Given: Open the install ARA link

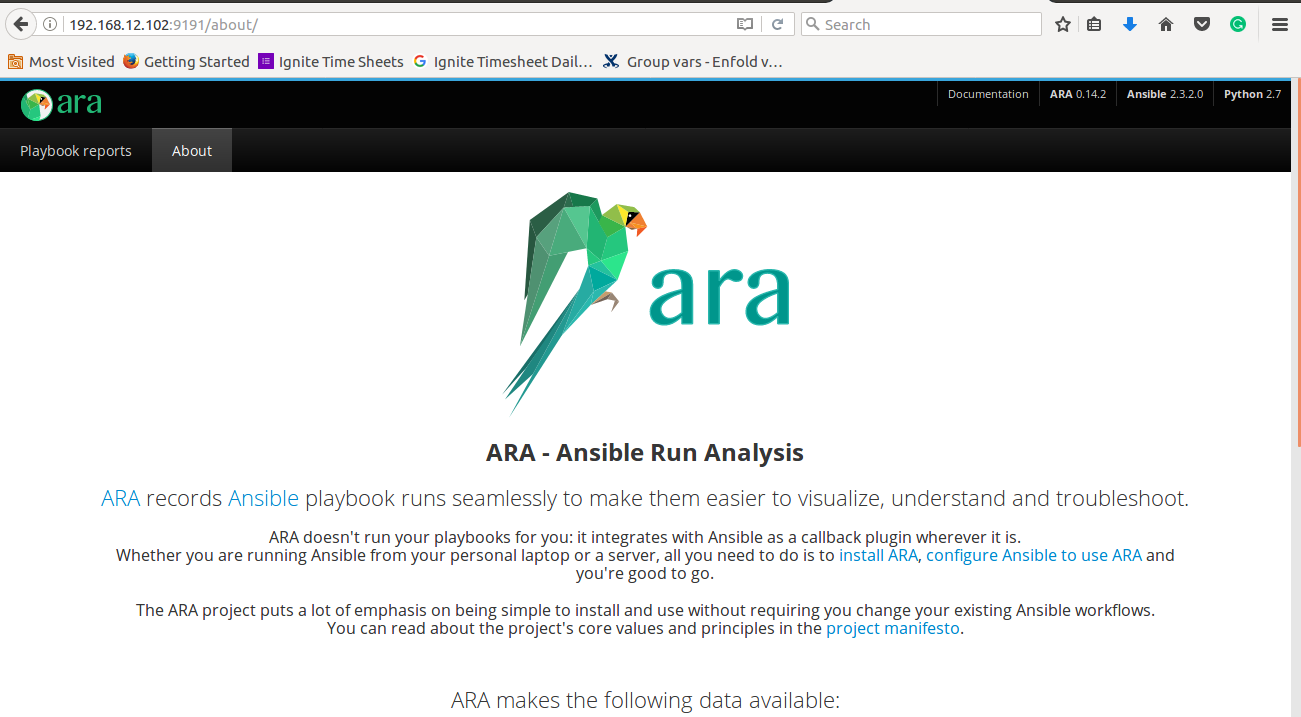Looking at the screenshot, I should pos(878,555).
